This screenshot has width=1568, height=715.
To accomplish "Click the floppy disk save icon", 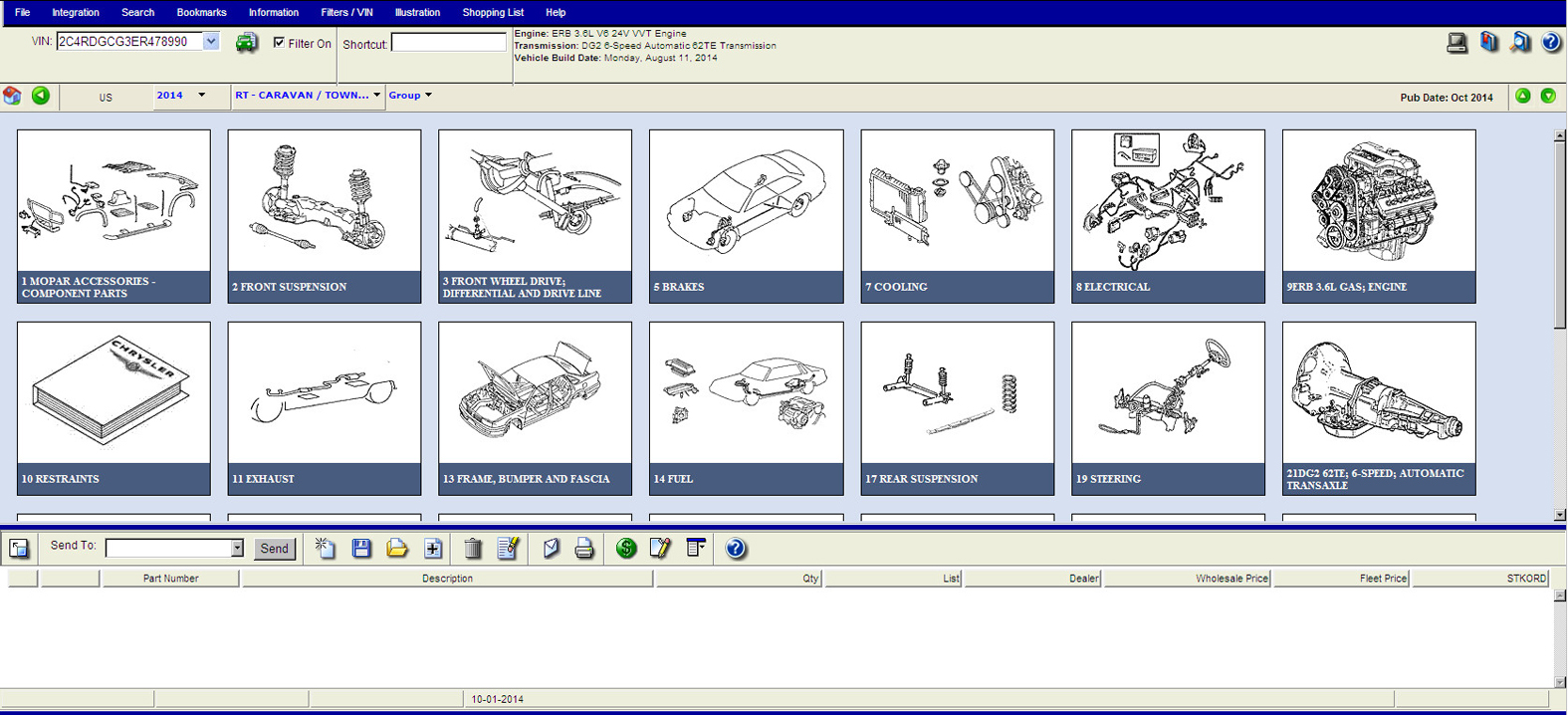I will coord(361,548).
